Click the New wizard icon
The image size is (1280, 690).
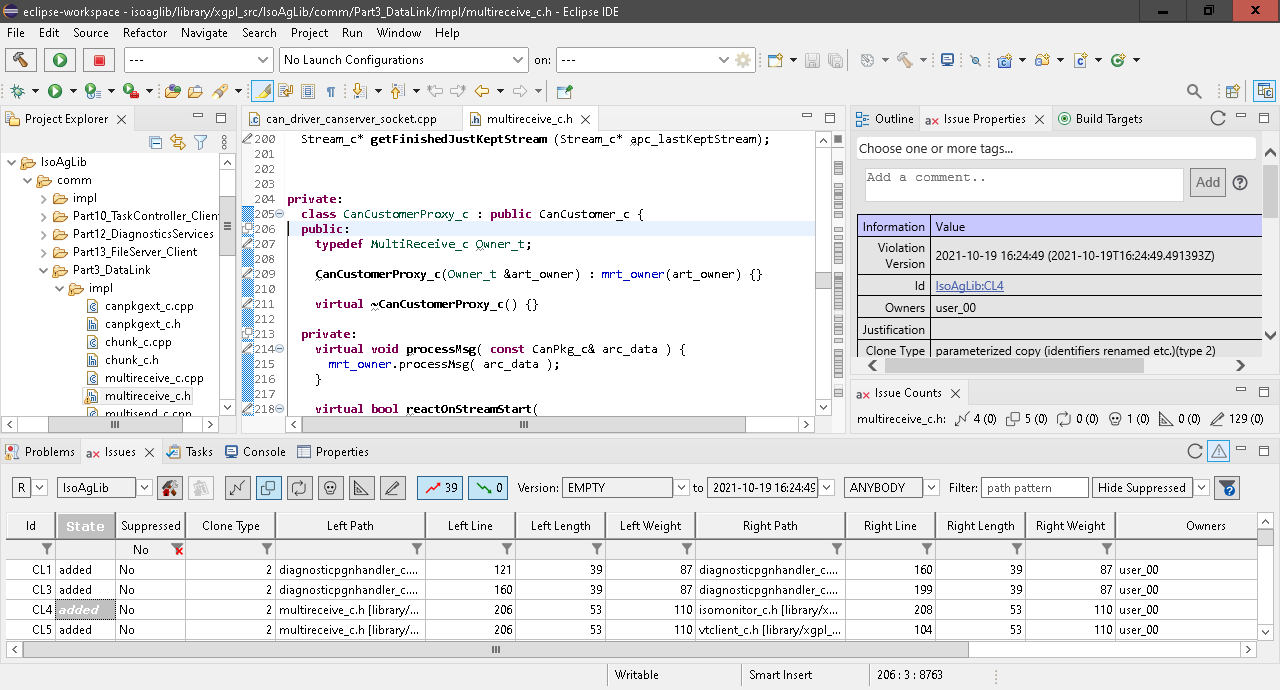(x=775, y=60)
